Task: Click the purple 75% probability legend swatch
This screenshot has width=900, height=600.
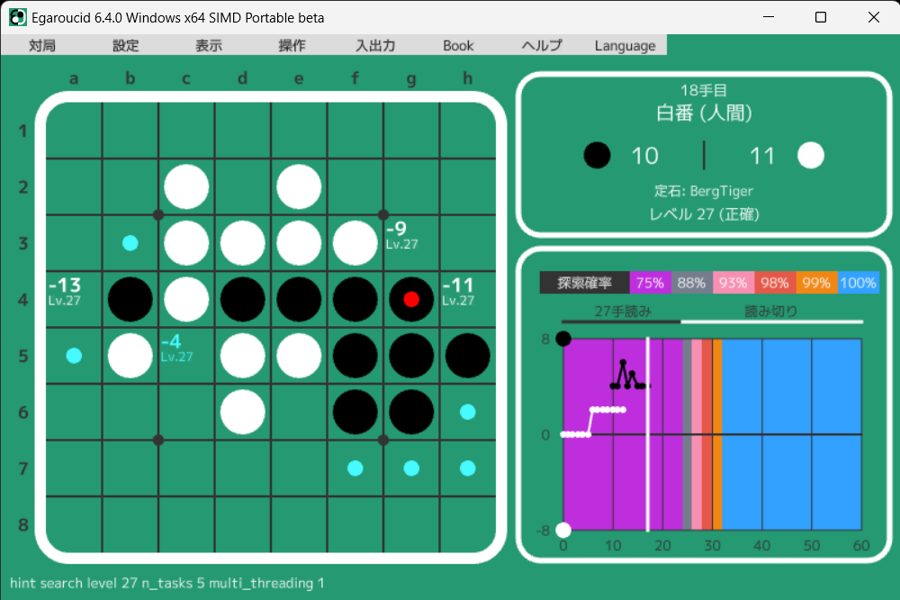Action: pos(650,283)
